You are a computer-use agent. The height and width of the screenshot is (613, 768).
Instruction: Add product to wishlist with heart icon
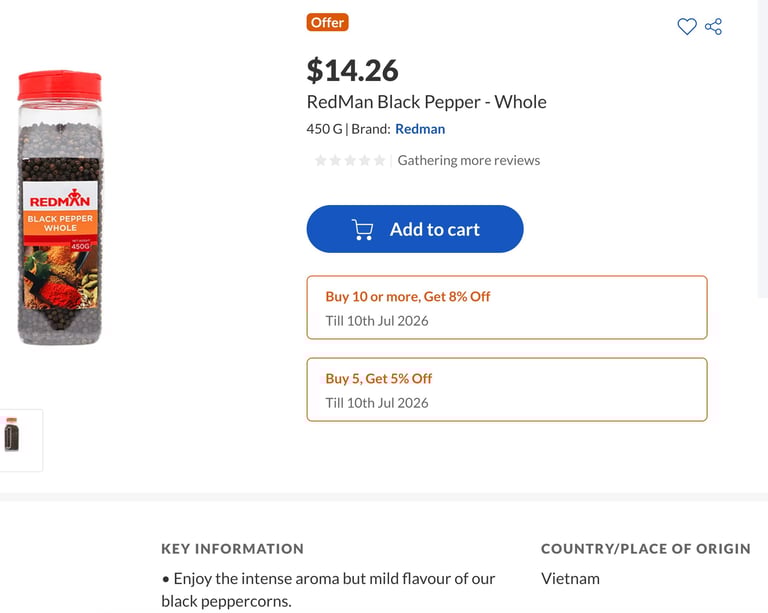pyautogui.click(x=687, y=27)
